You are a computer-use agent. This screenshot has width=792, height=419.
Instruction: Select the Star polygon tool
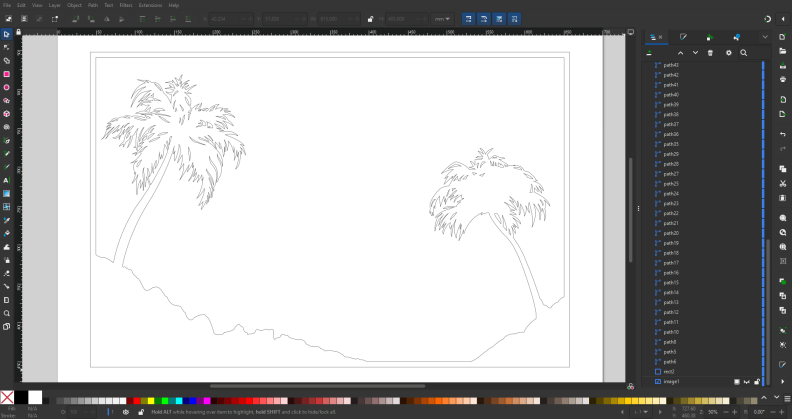point(6,100)
